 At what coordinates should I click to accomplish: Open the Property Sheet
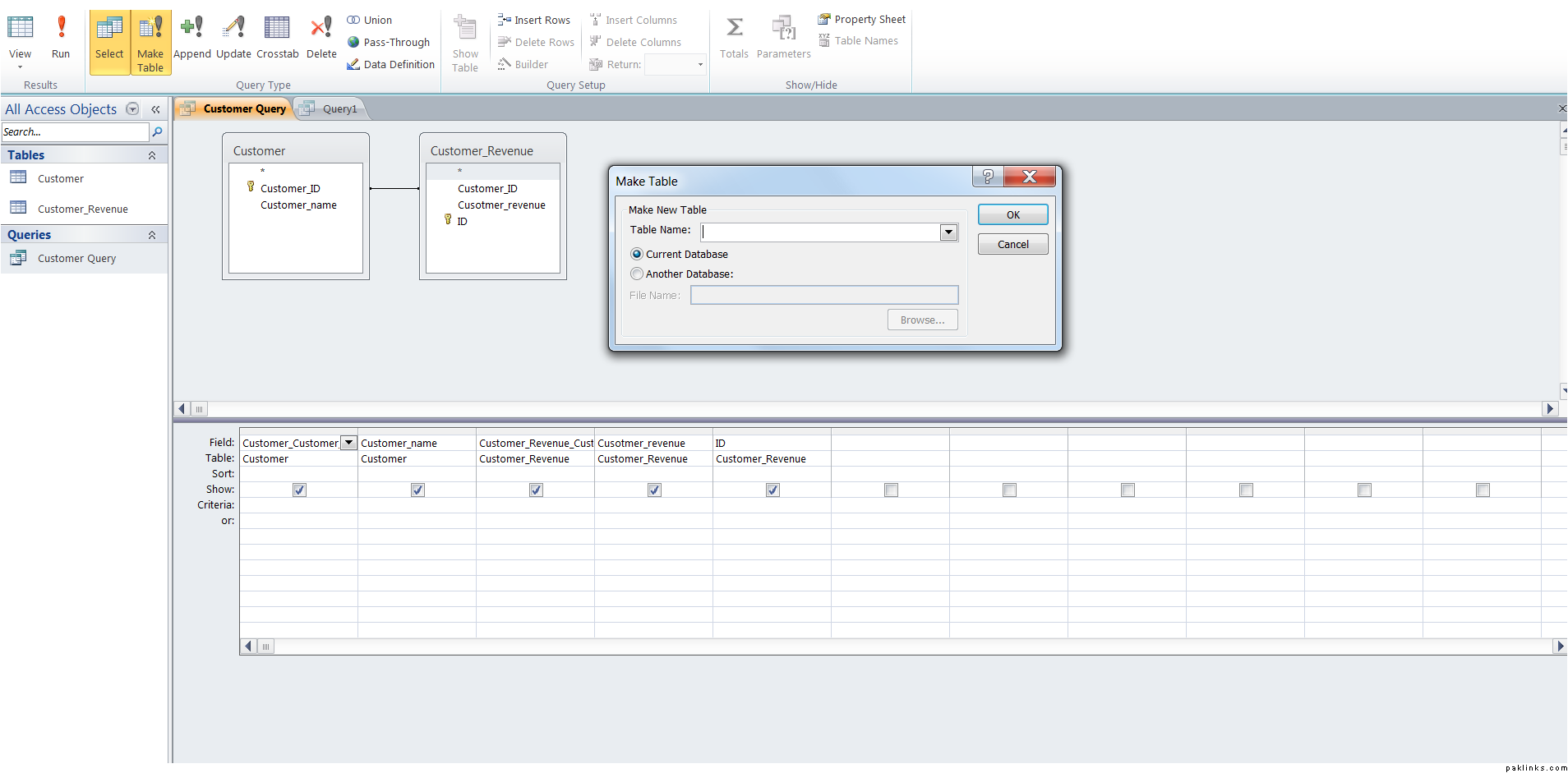point(862,20)
